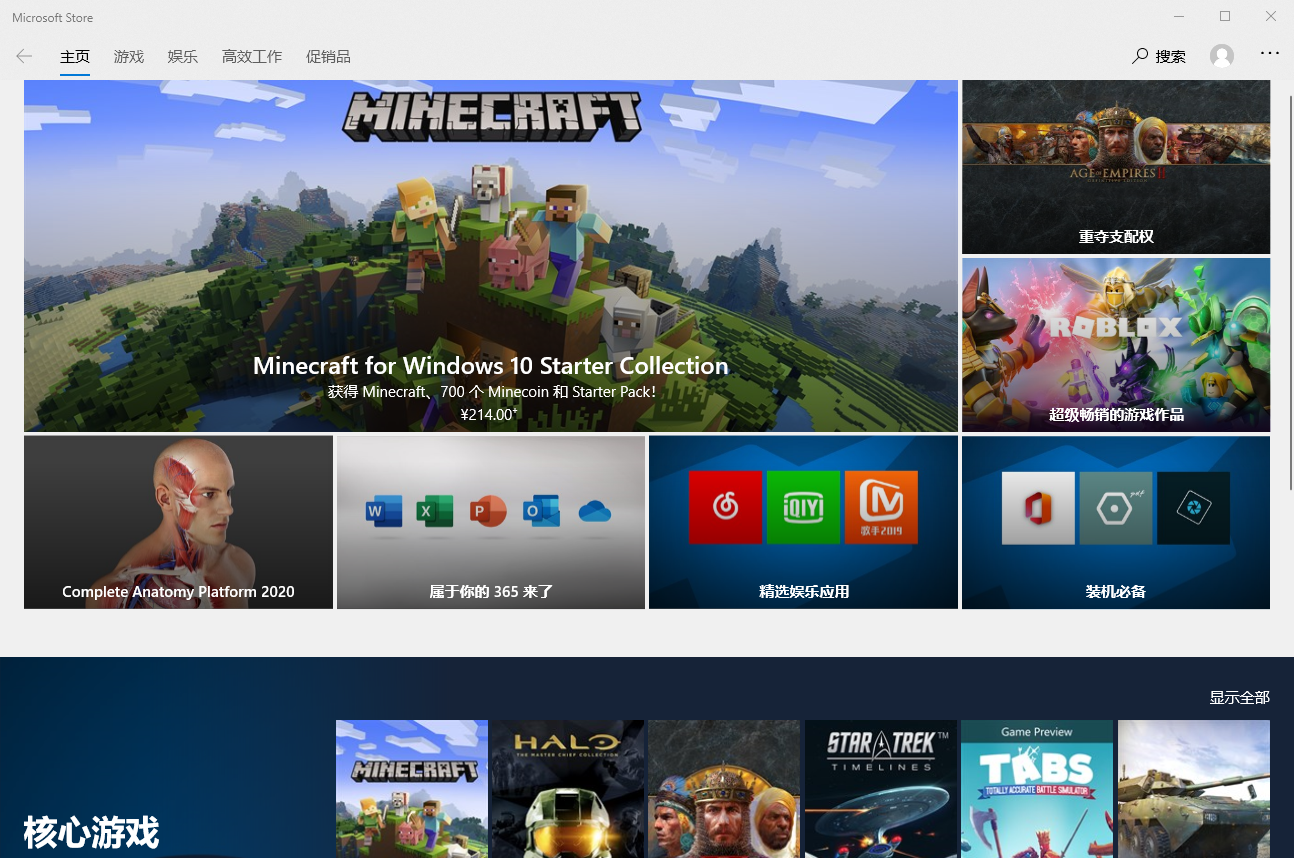Switch to the 促销品 tab
This screenshot has width=1294, height=858.
coord(328,57)
